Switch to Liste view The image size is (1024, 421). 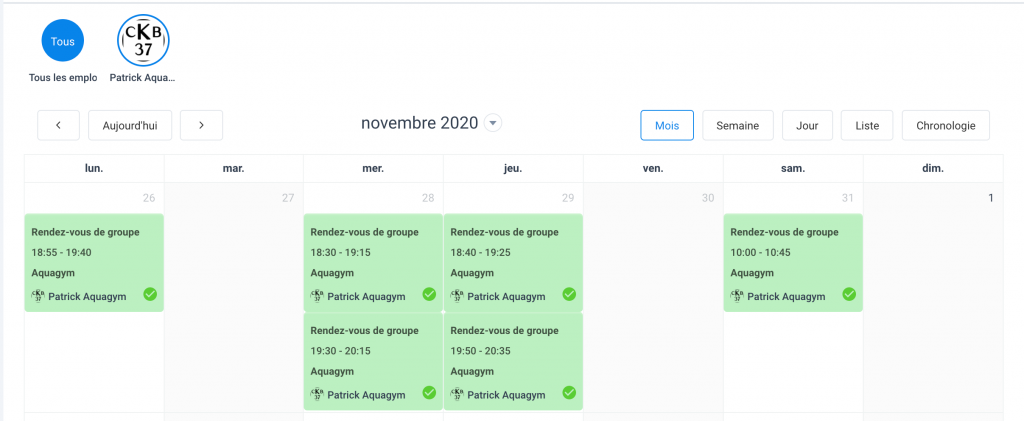pyautogui.click(x=867, y=125)
